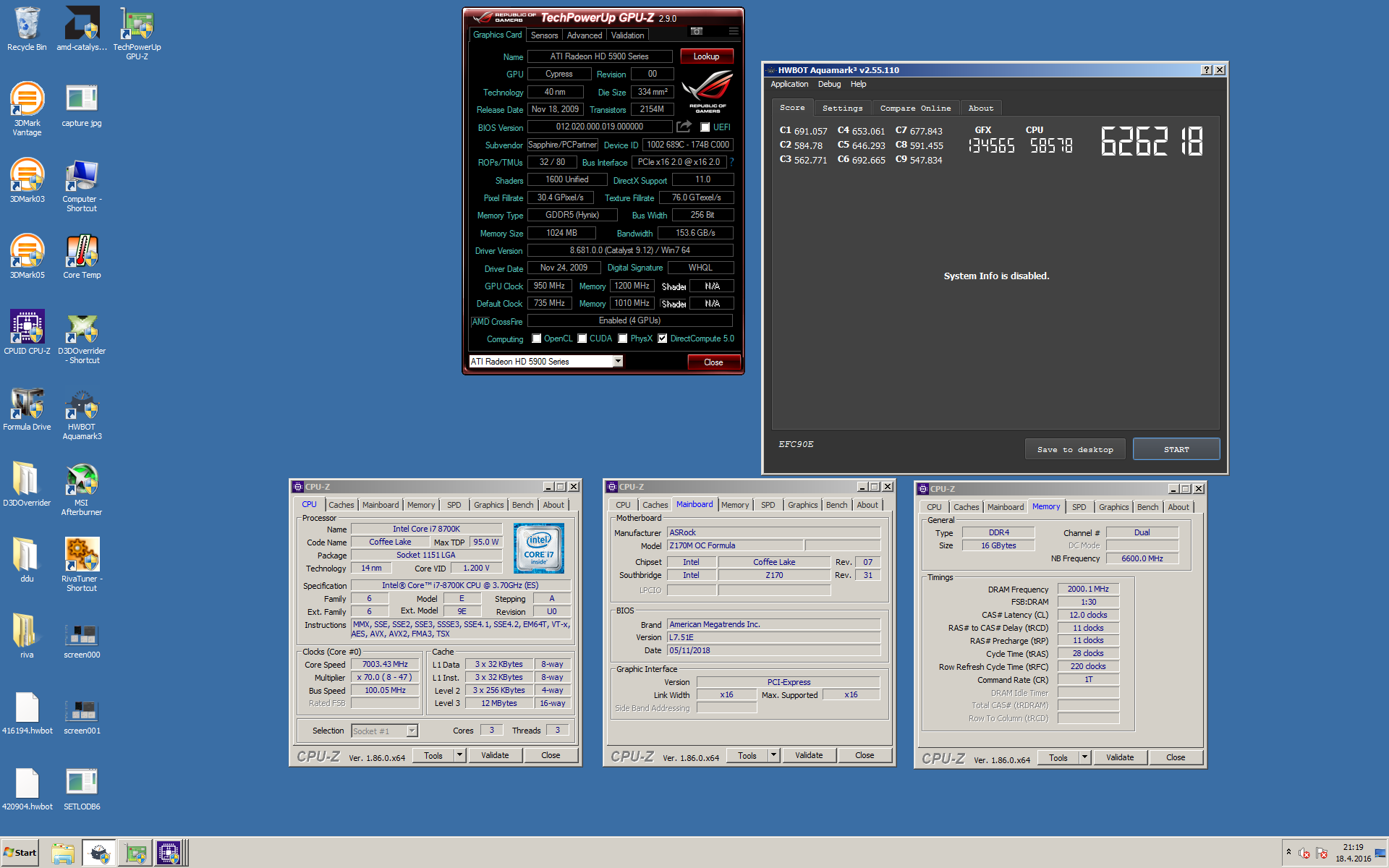Toggle the CUDA checkbox in GPU-Z

pyautogui.click(x=582, y=339)
